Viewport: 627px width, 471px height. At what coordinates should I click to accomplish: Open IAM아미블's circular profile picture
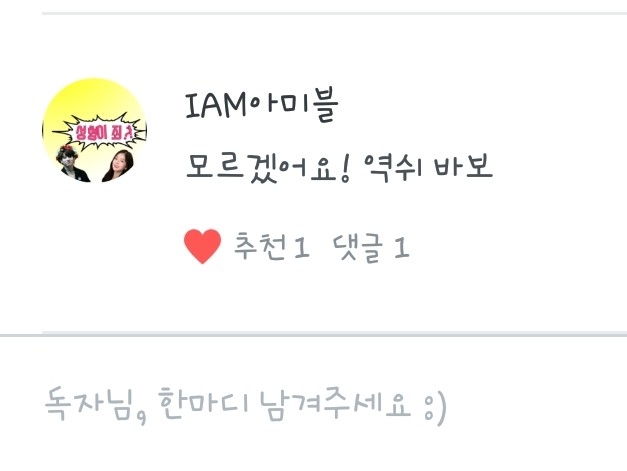pyautogui.click(x=94, y=130)
